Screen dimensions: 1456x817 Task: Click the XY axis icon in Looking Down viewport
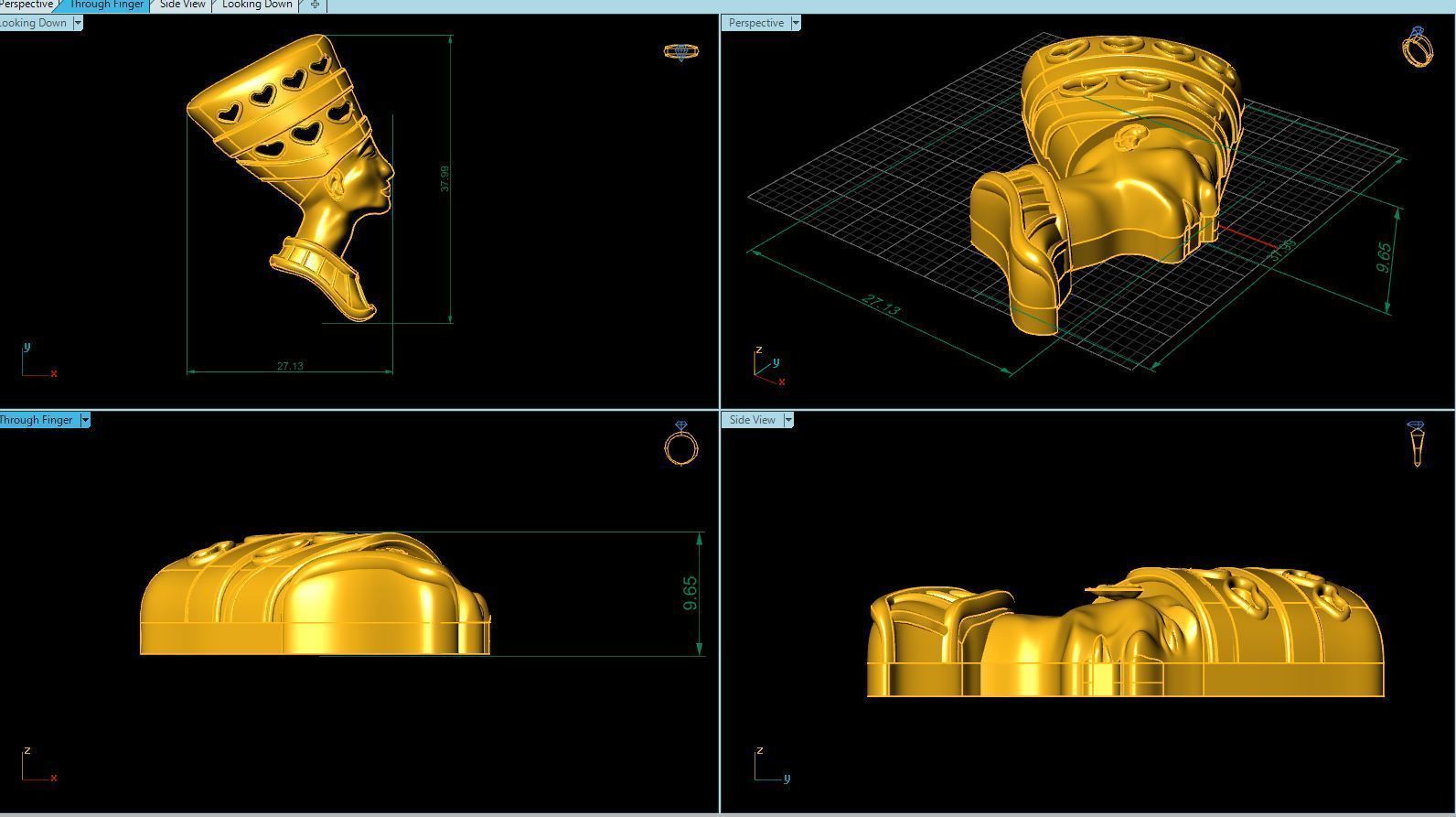(x=38, y=360)
